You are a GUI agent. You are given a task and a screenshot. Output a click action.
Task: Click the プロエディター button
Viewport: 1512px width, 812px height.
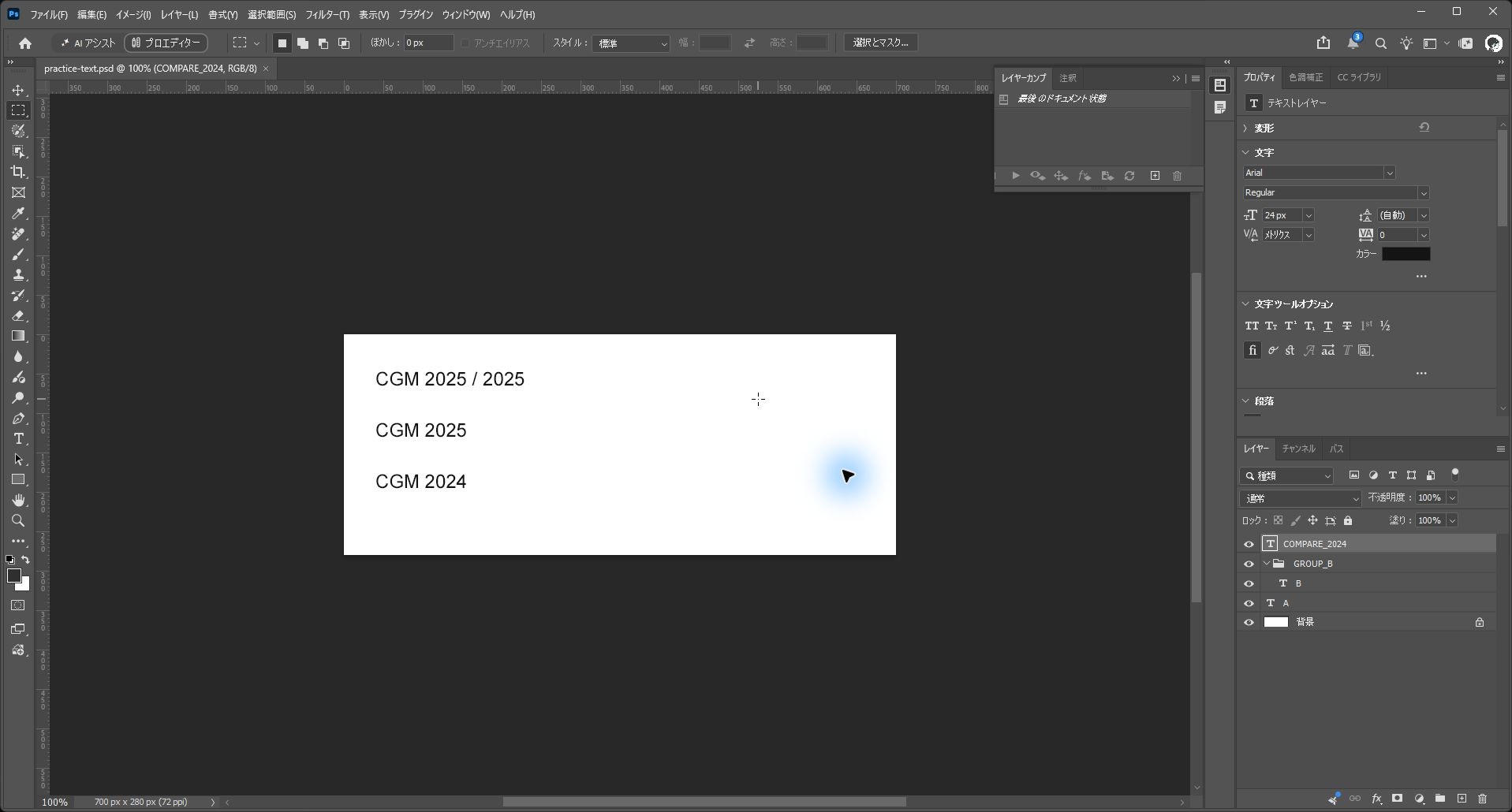point(166,43)
